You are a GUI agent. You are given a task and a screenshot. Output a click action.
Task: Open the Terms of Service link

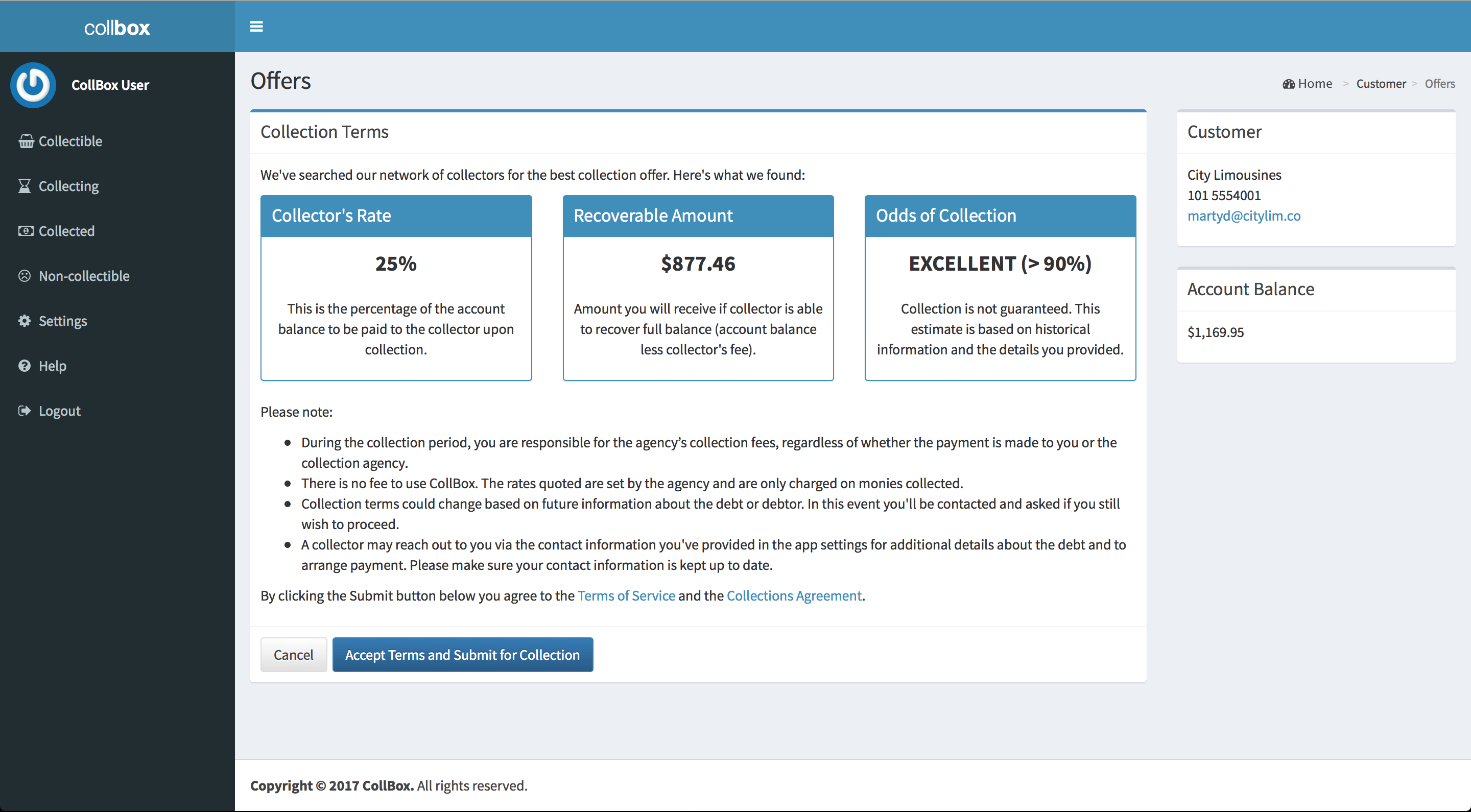(626, 595)
